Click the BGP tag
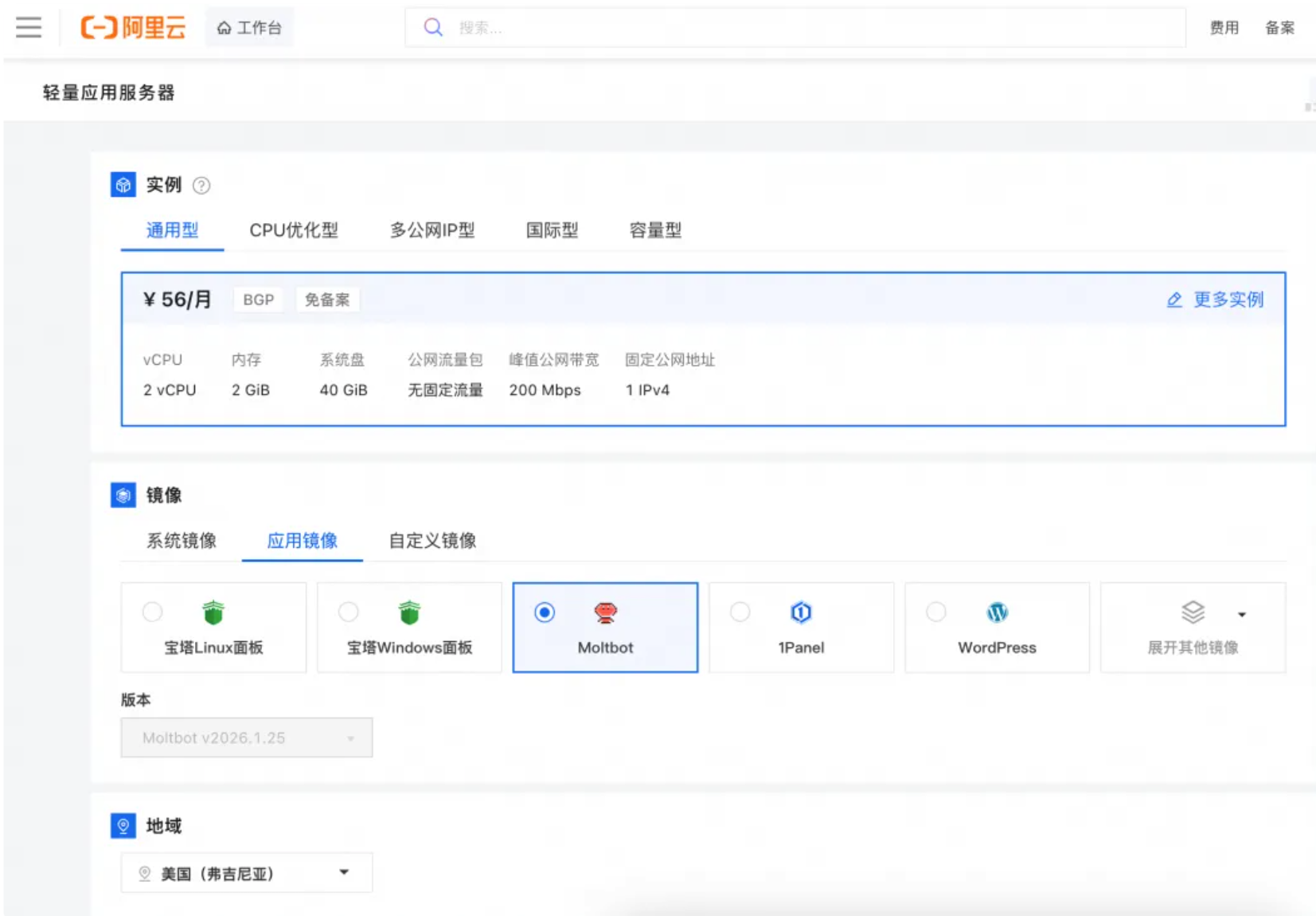The image size is (1316, 916). [259, 299]
